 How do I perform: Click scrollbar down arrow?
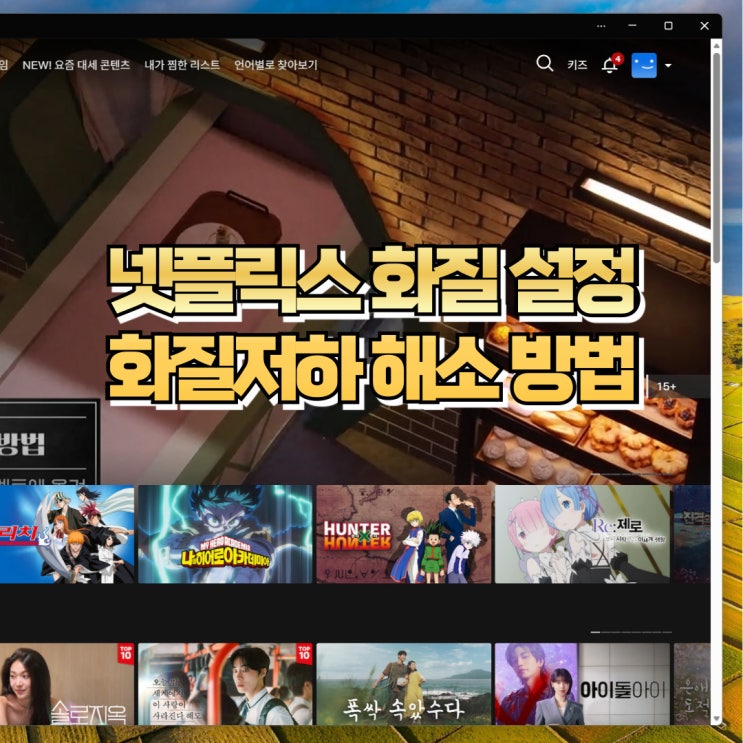pyautogui.click(x=716, y=719)
